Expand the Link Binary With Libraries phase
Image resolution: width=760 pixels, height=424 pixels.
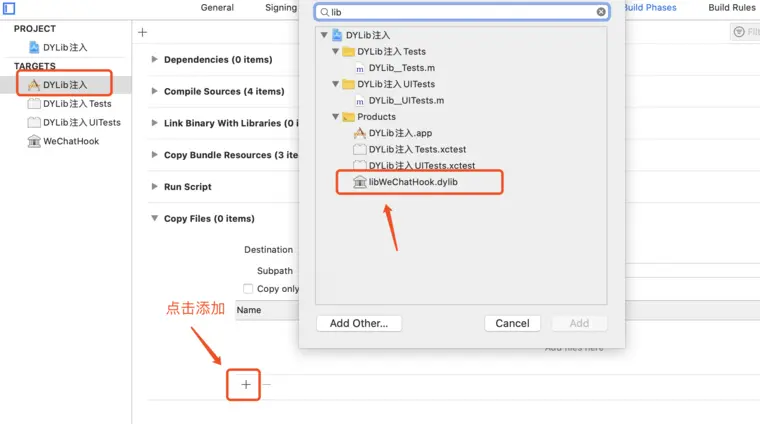154,123
